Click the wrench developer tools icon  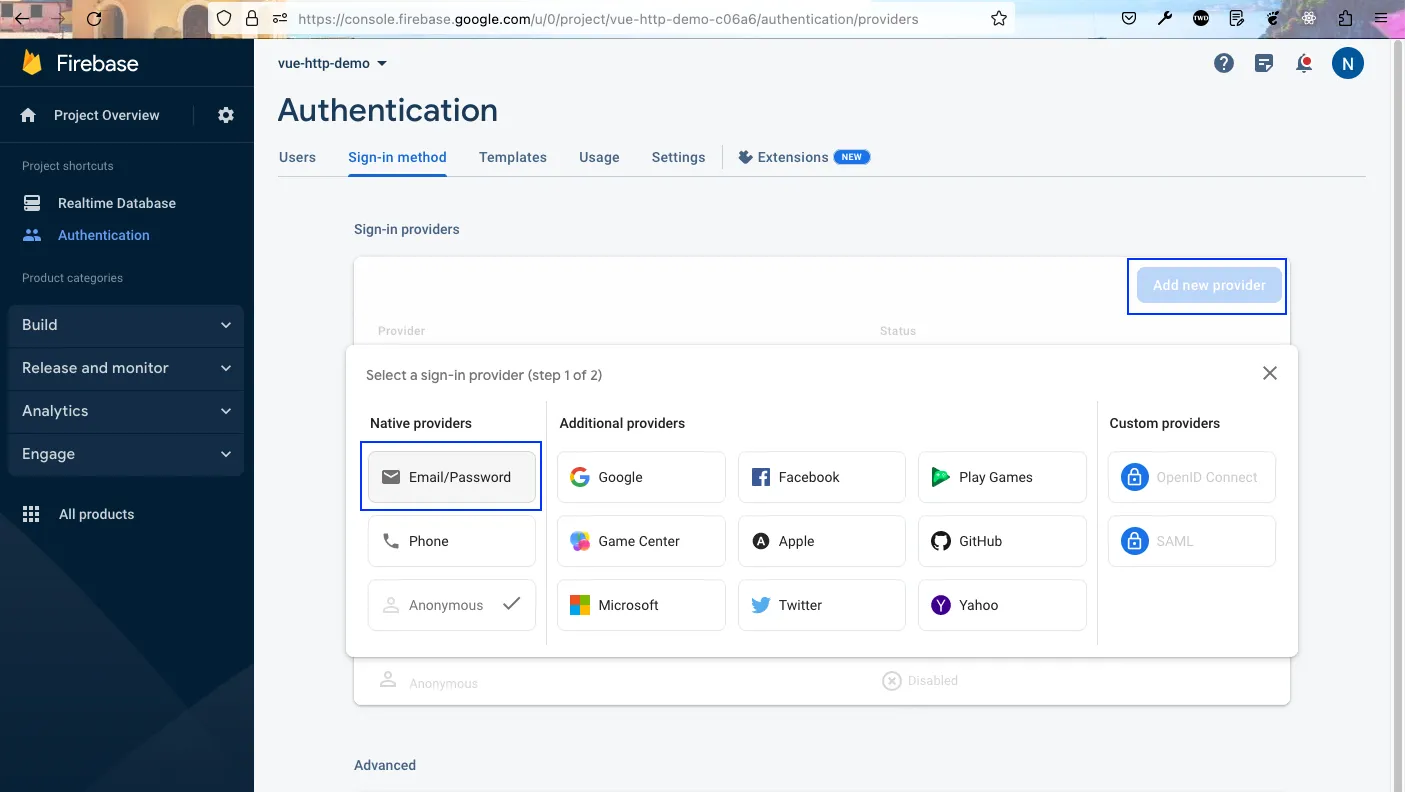coord(1164,18)
